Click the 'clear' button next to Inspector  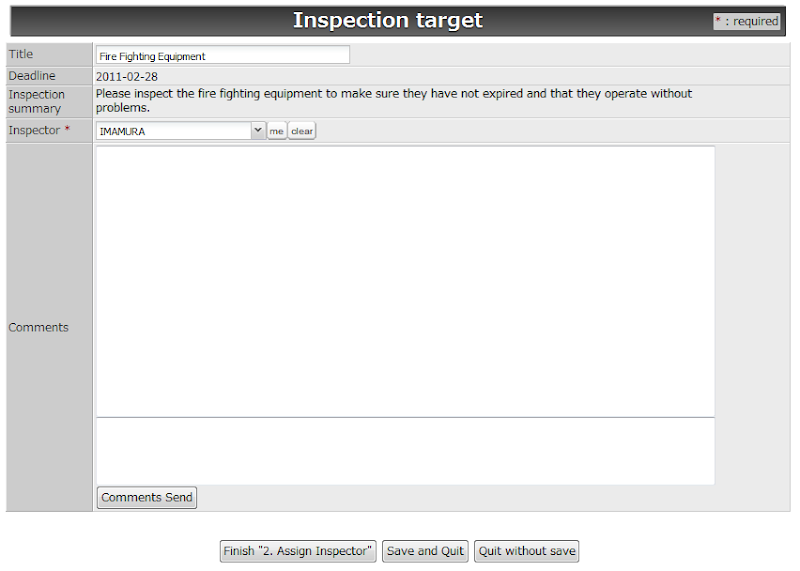(302, 131)
